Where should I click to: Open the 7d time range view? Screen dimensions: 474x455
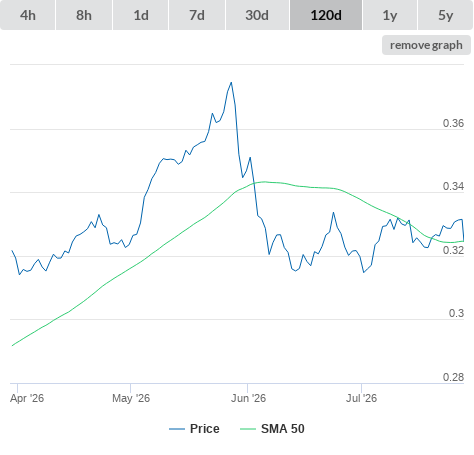pos(197,15)
